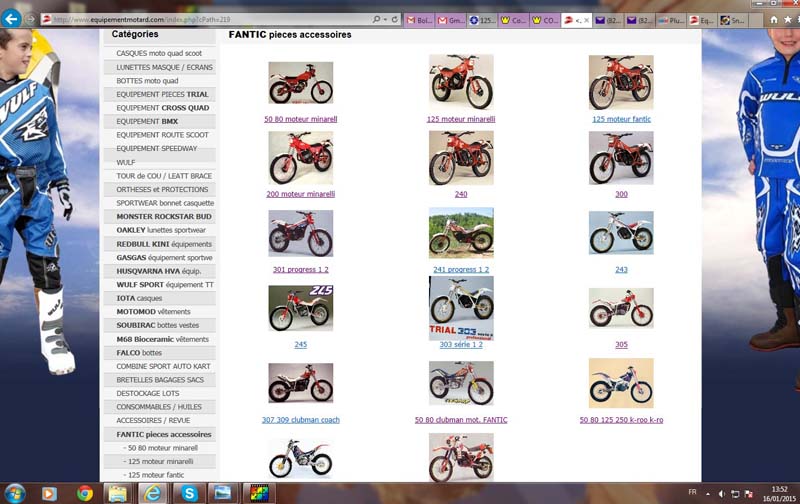Switch to the 'Sn...' tab
This screenshot has height=504, width=800.
pos(733,20)
